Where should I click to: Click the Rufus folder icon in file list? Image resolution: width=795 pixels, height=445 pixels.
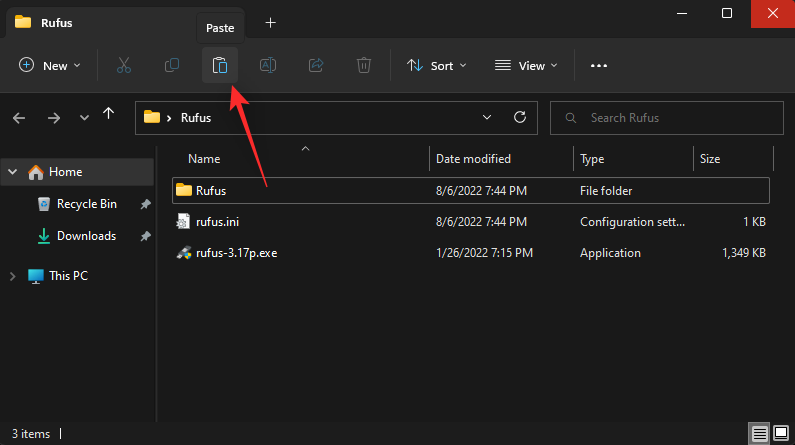pos(184,191)
